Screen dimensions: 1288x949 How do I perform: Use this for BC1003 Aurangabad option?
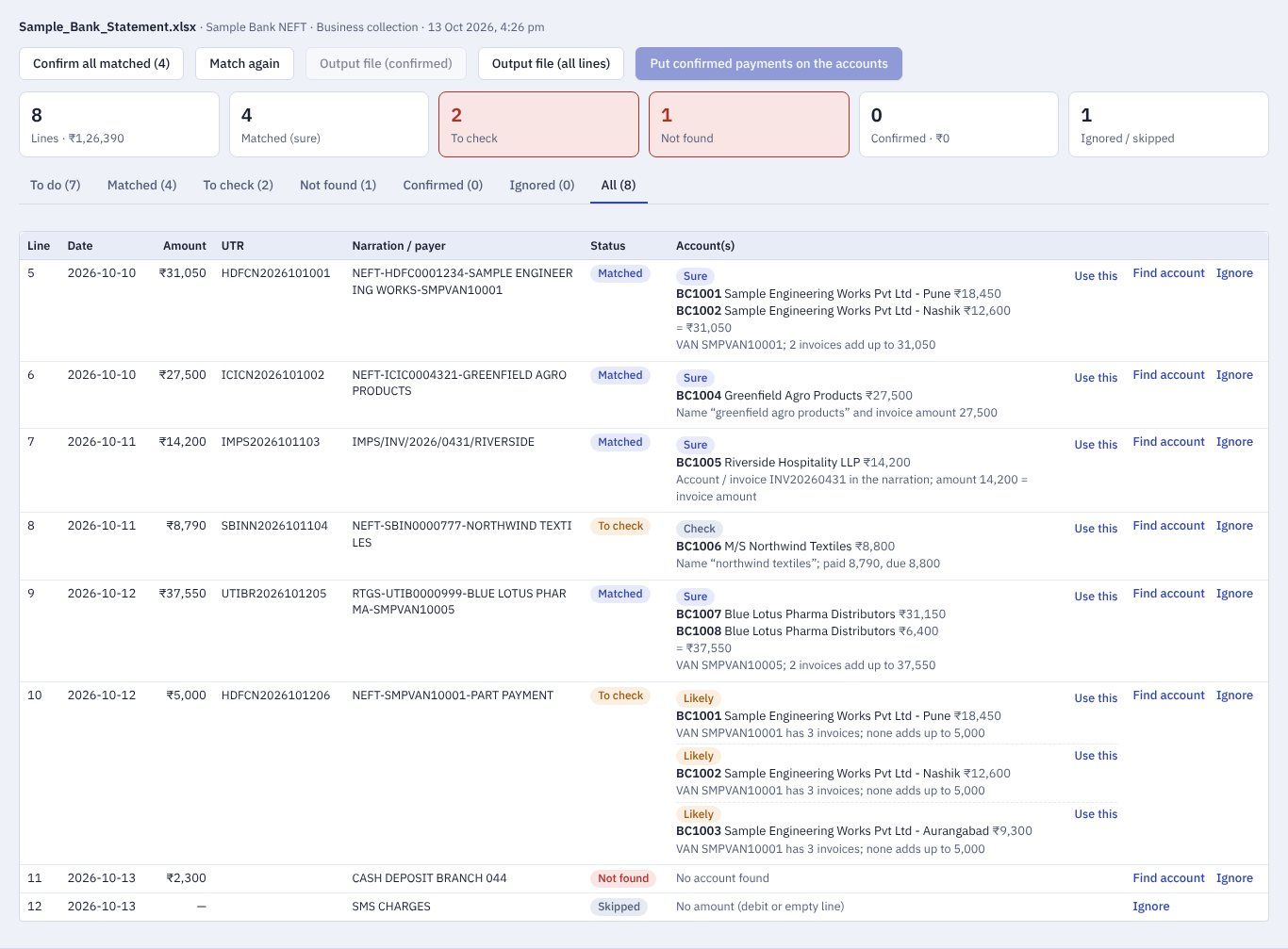click(x=1096, y=814)
